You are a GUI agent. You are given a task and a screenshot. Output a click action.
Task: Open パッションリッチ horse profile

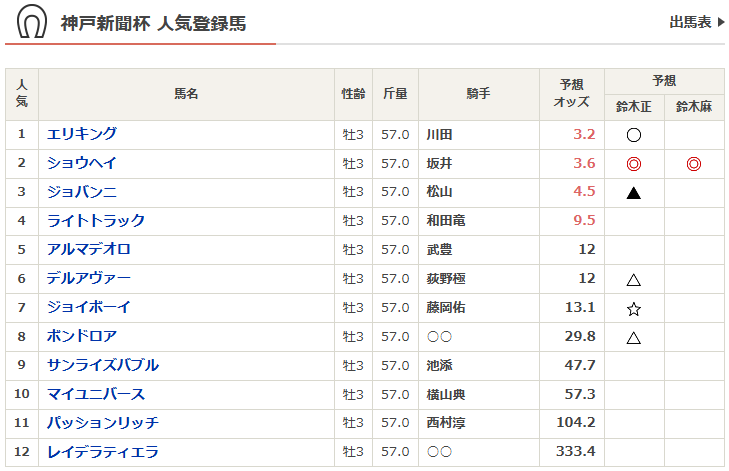[103, 424]
